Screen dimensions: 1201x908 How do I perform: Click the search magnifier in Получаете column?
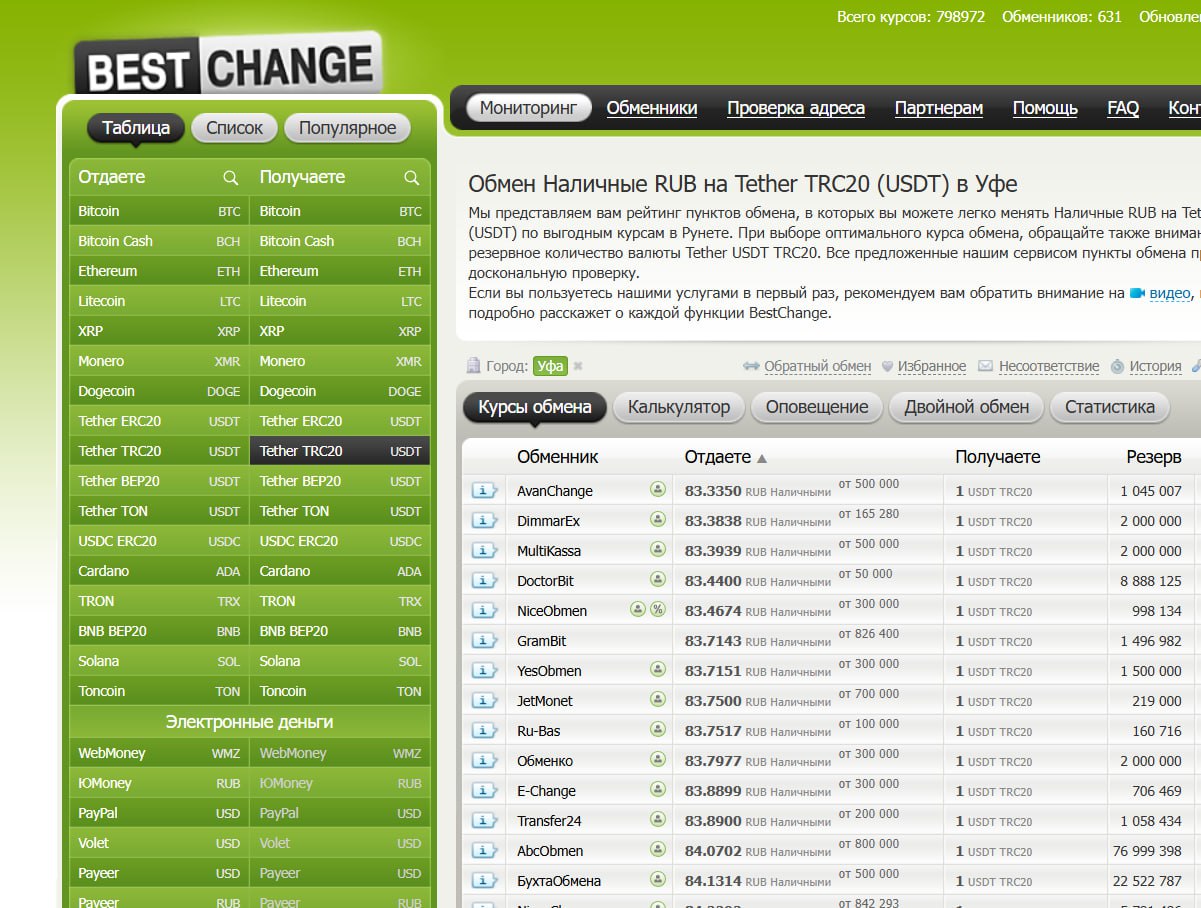(x=411, y=178)
